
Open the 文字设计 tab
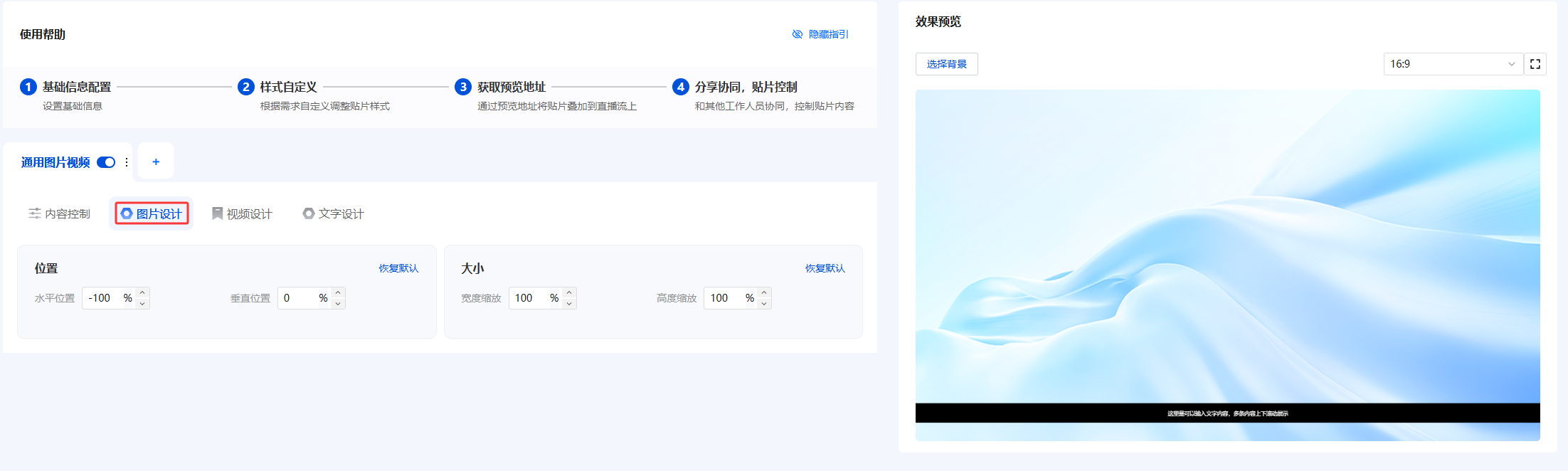[x=334, y=213]
